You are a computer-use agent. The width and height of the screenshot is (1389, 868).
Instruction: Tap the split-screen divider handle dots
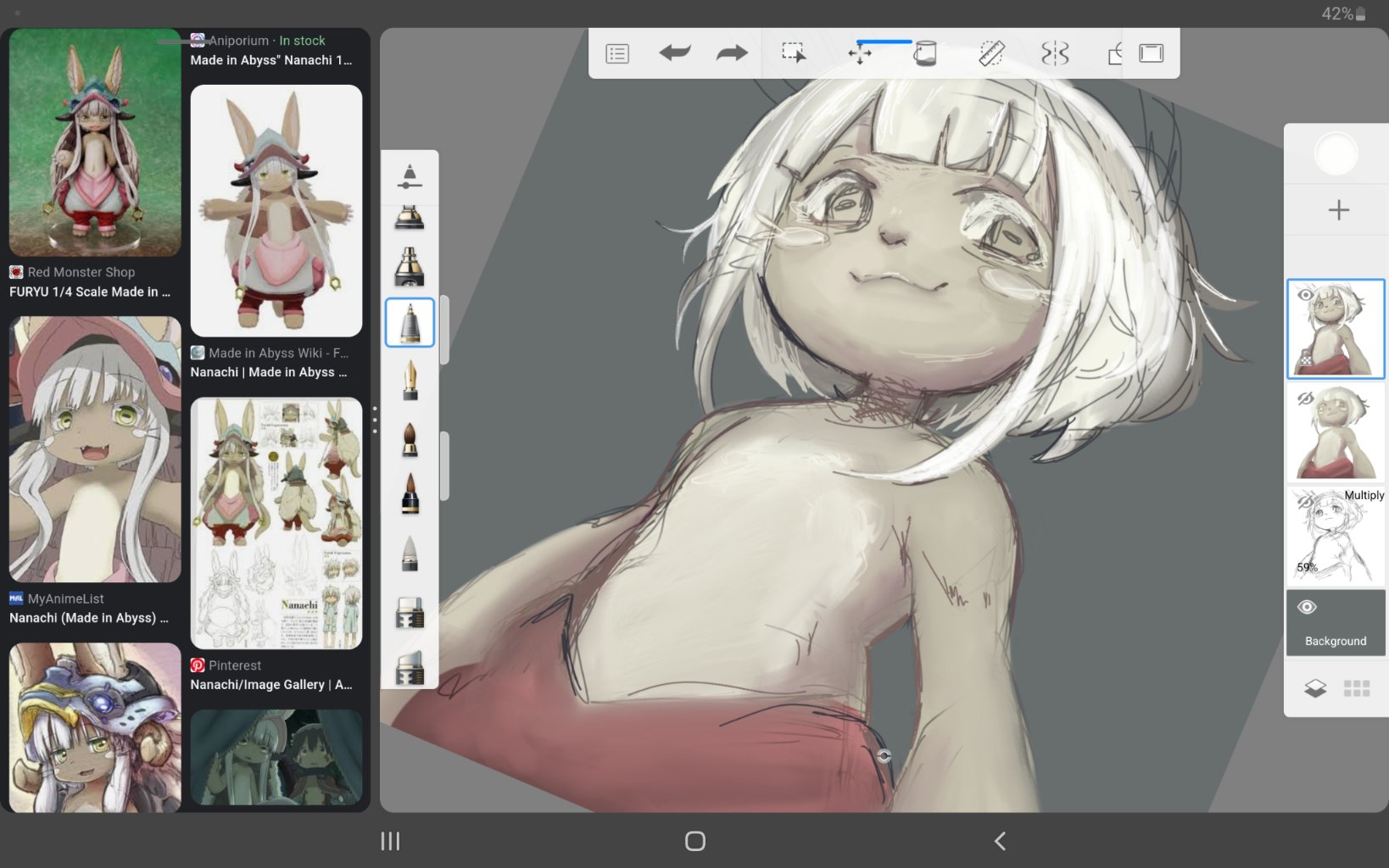(375, 420)
